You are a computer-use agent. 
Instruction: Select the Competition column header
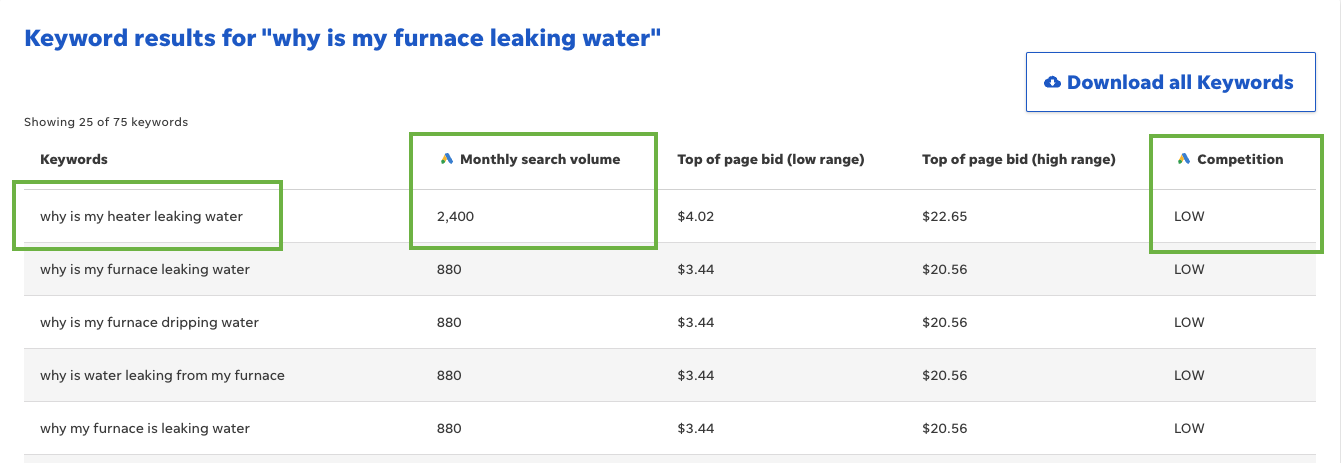1240,159
